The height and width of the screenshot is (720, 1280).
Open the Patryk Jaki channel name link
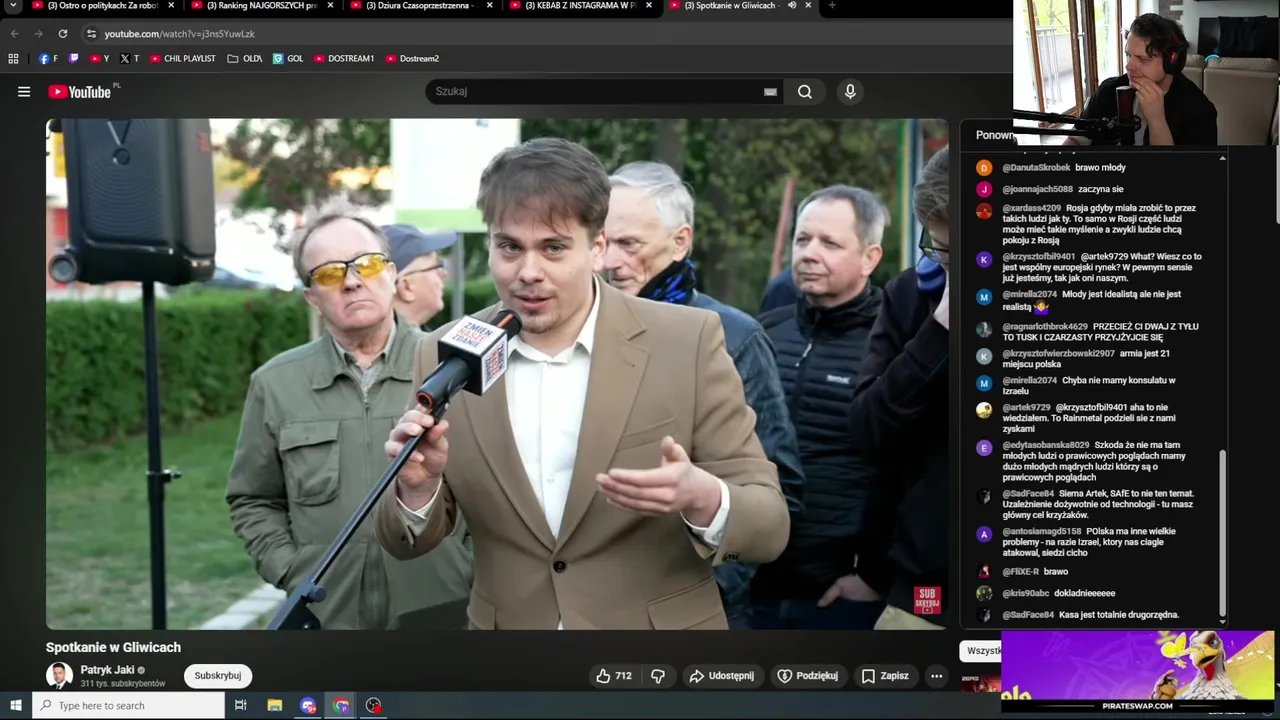[x=107, y=670]
